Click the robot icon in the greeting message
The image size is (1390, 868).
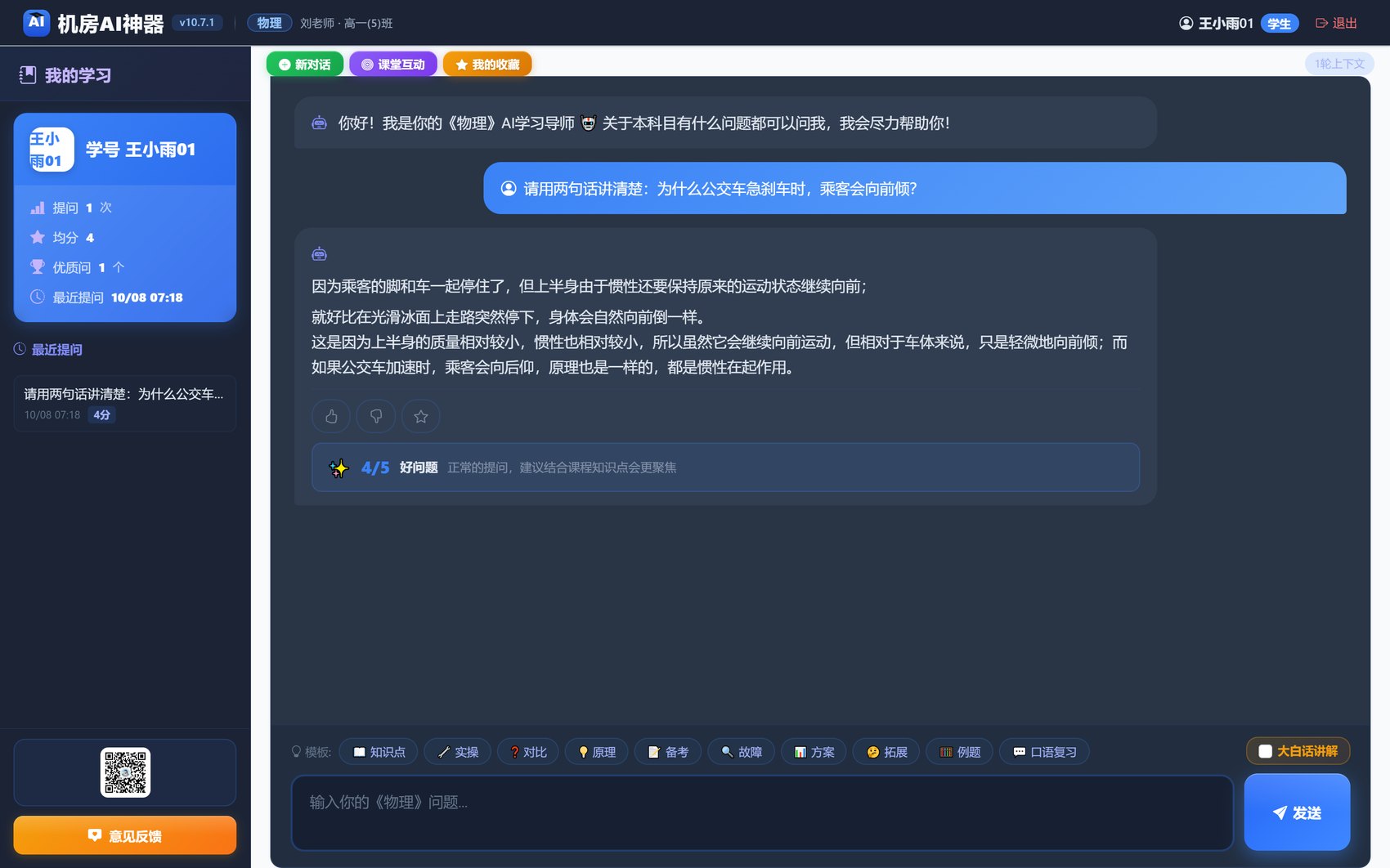[320, 123]
